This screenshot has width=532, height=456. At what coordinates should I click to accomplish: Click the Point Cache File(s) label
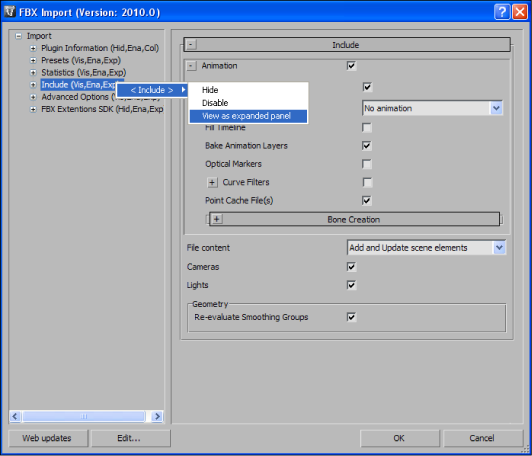tap(239, 201)
